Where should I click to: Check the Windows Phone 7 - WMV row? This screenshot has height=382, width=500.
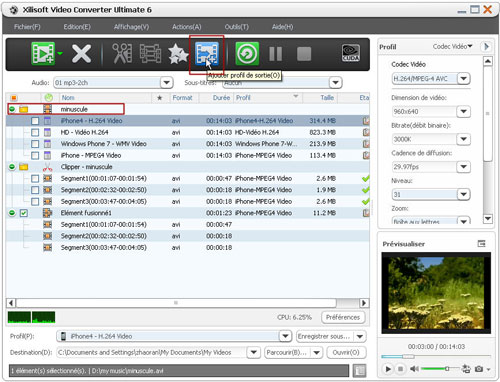tap(35, 144)
